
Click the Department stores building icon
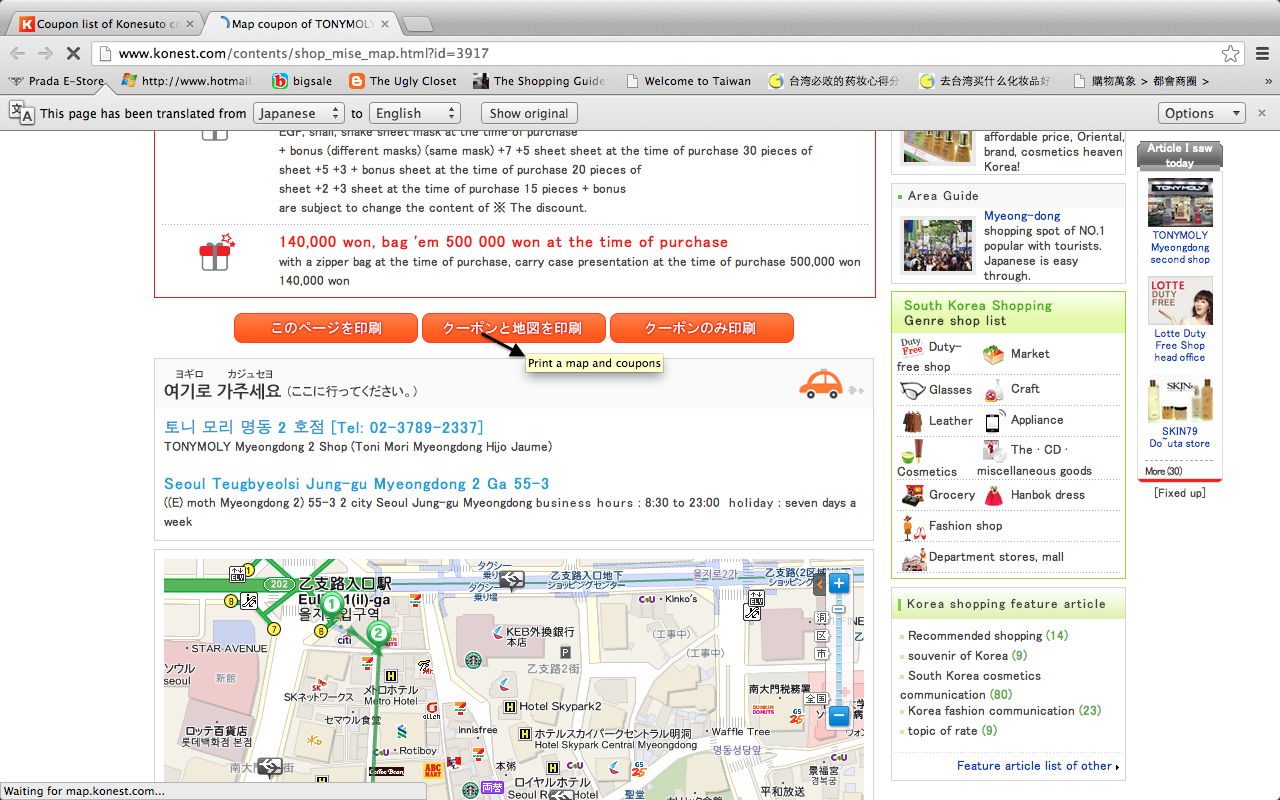[x=913, y=559]
